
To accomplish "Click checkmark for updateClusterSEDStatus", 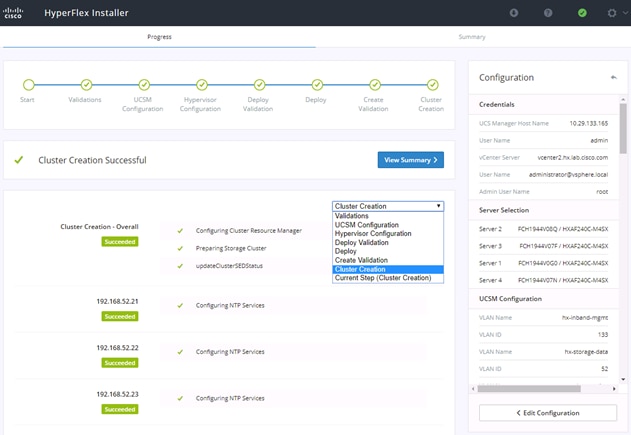I will pos(180,266).
